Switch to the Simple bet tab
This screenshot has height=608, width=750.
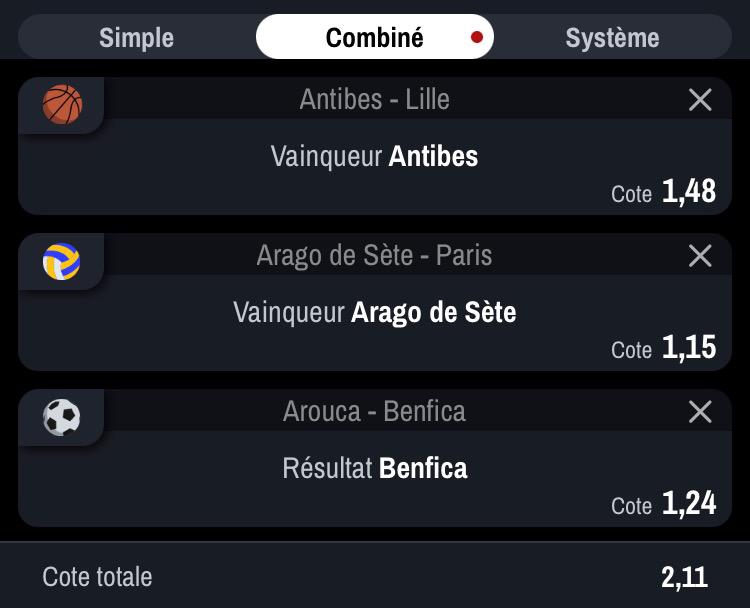pos(136,37)
